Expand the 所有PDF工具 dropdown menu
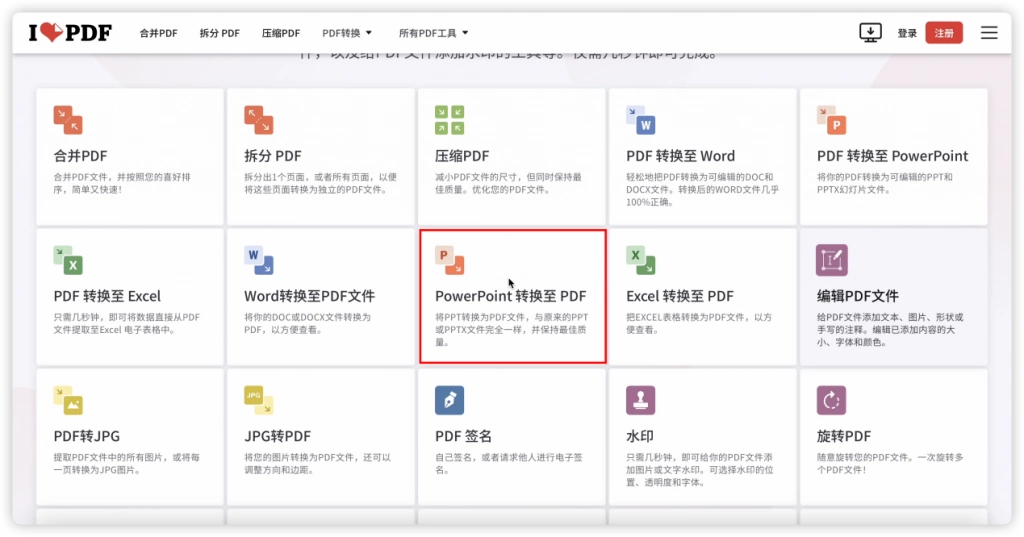Screen dimensions: 1024x537 (x=434, y=33)
